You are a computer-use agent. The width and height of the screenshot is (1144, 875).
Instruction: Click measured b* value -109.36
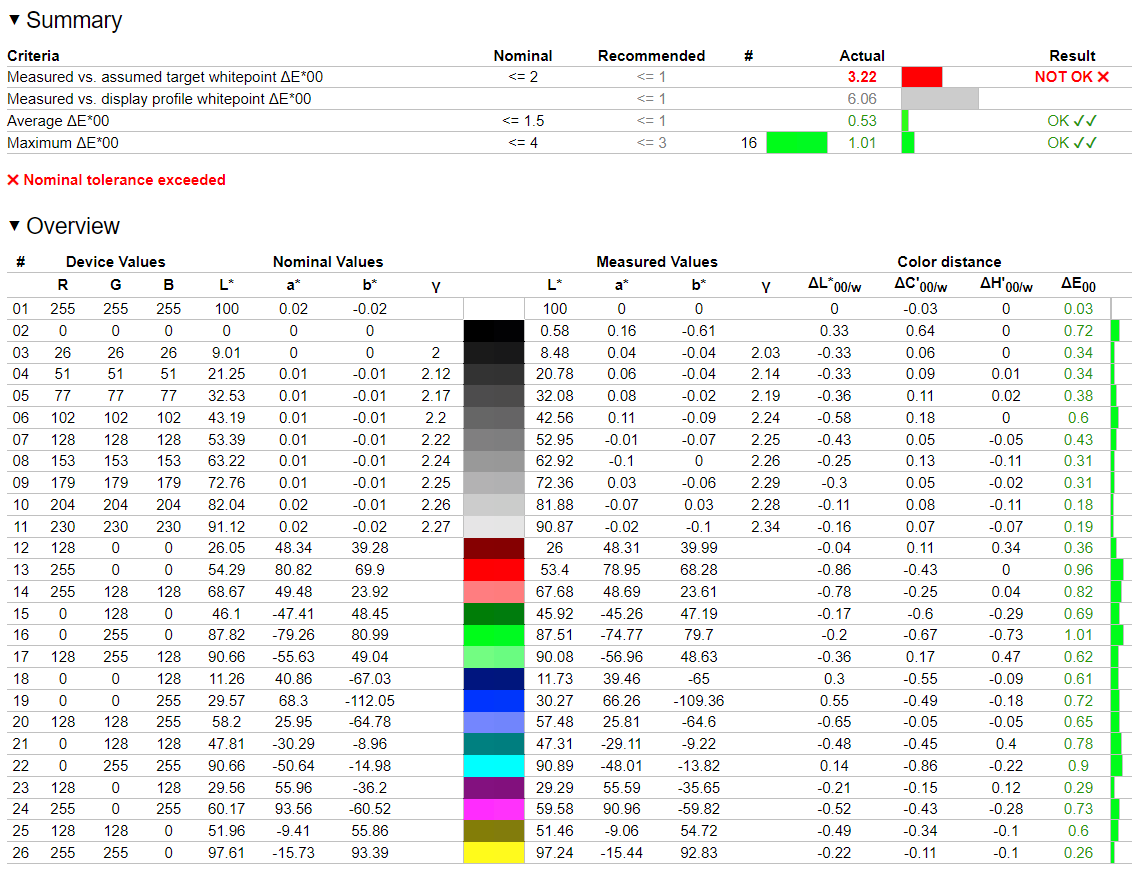pos(699,701)
